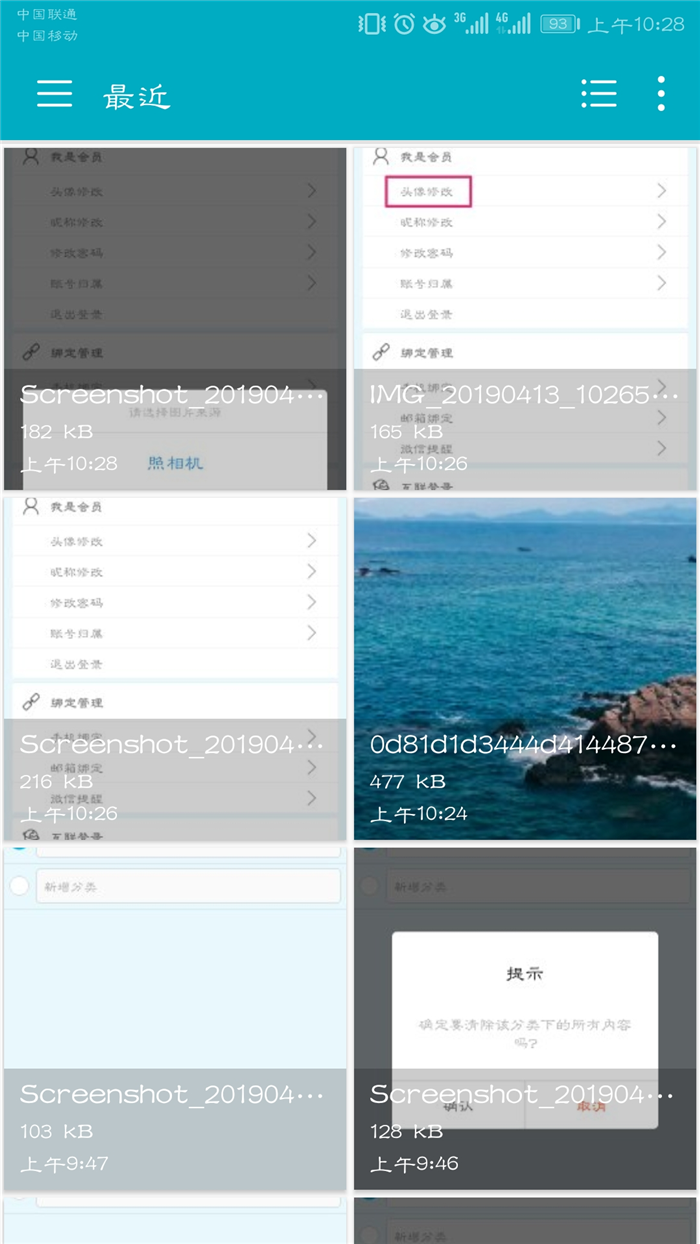Screen dimensions: 700x1244
Task: Select the 216 kB screenshot thumbnail
Action: pyautogui.click(x=175, y=669)
